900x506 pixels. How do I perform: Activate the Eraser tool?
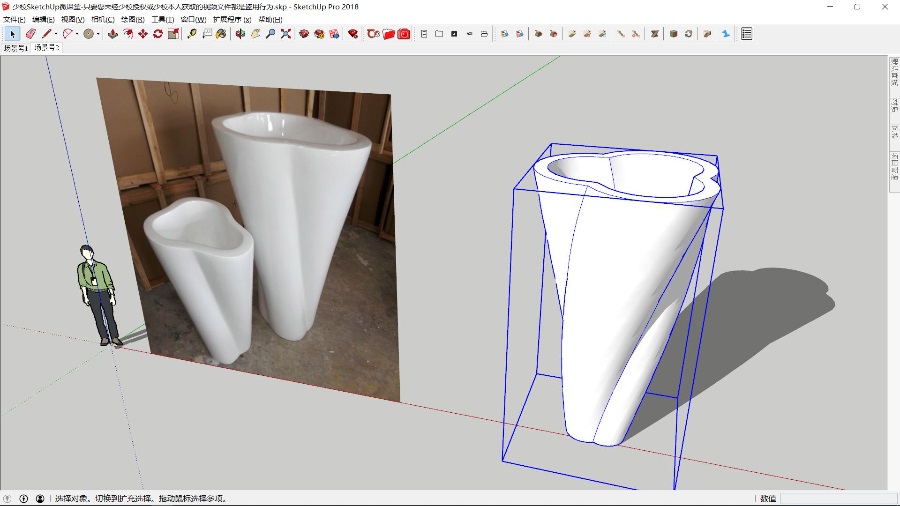tap(30, 34)
